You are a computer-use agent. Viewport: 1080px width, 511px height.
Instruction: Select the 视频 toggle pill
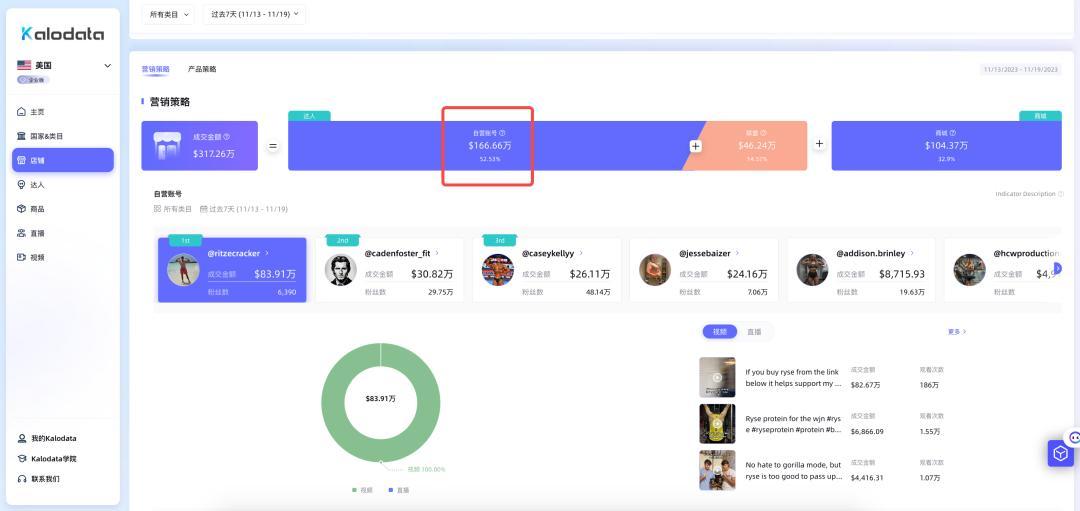click(x=720, y=332)
